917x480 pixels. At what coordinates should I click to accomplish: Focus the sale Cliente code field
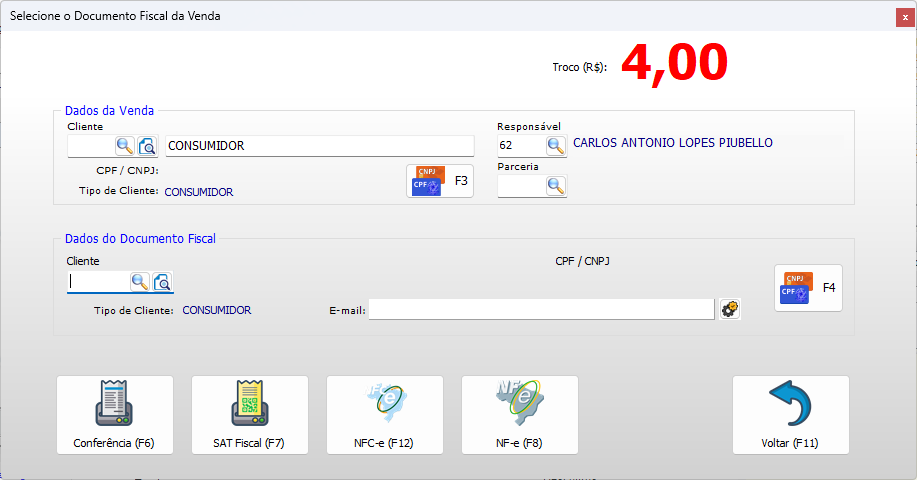(x=91, y=146)
